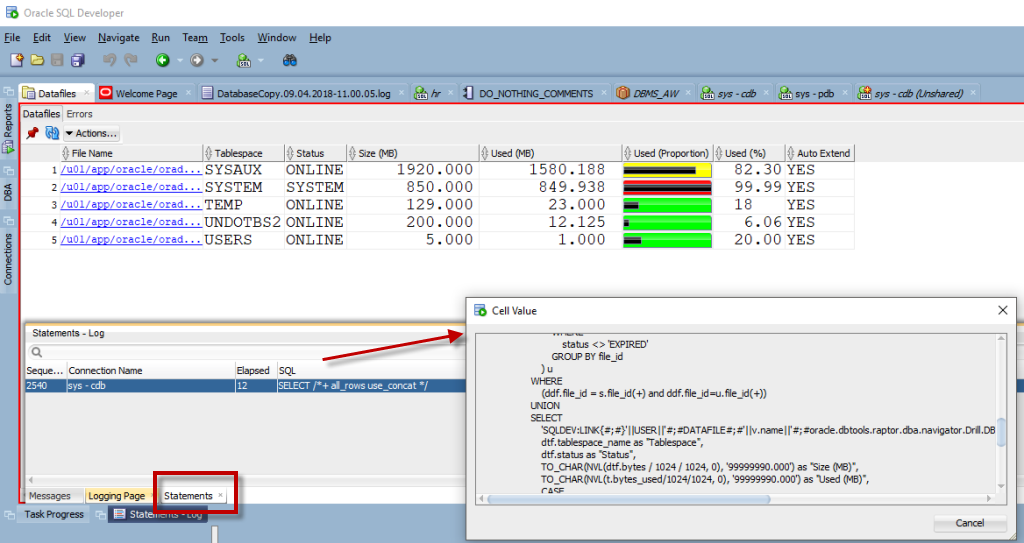This screenshot has height=543, width=1024.
Task: Open dropdown arrow beside SQL Worksheet icon
Action: coord(261,61)
